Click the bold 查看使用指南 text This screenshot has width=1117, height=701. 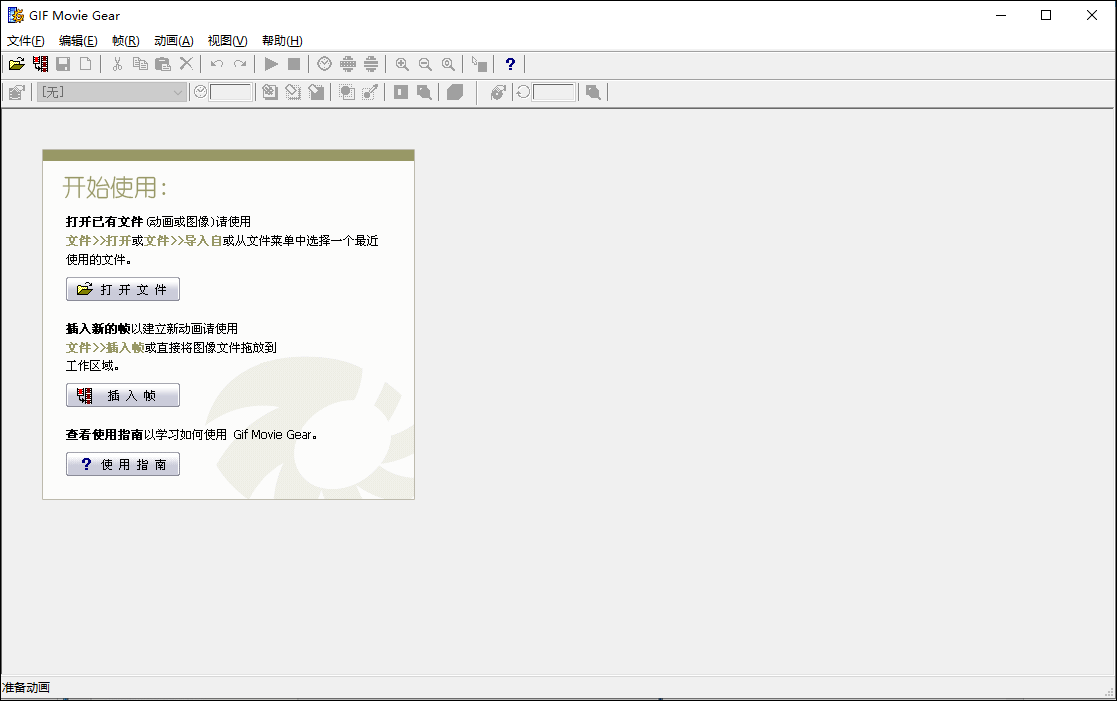coord(104,435)
